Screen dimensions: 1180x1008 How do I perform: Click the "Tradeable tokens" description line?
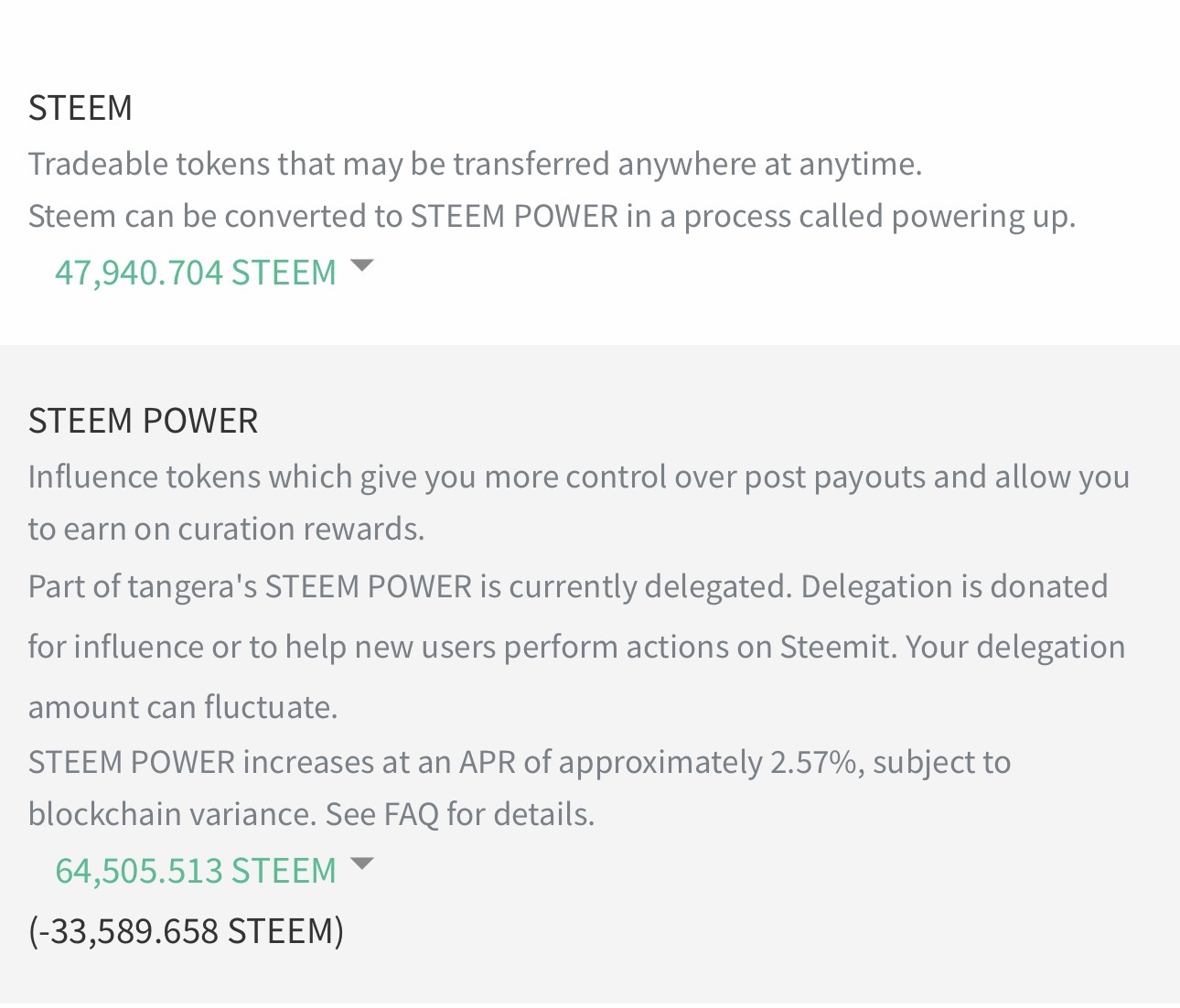click(475, 164)
